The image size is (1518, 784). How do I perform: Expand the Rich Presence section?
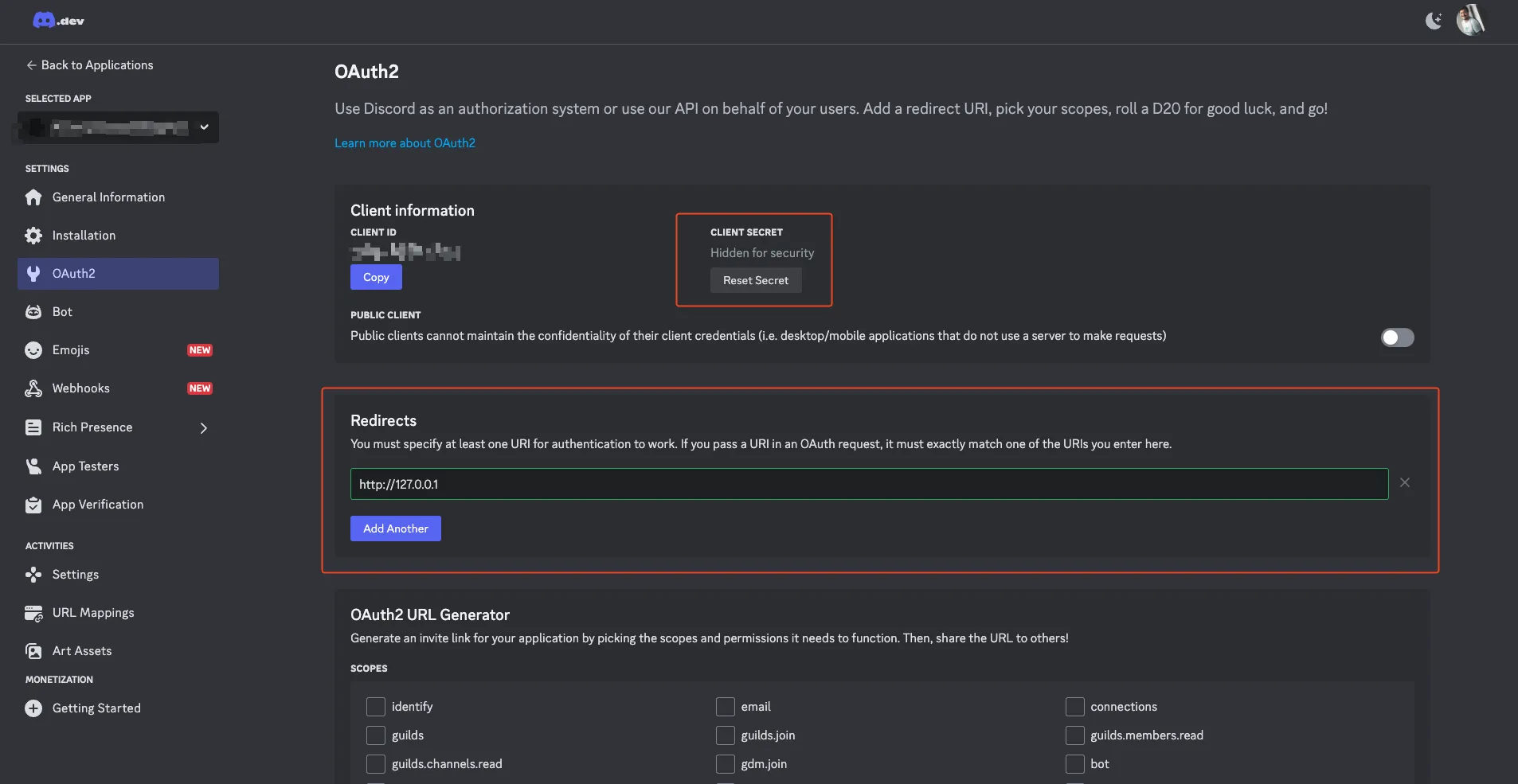204,427
